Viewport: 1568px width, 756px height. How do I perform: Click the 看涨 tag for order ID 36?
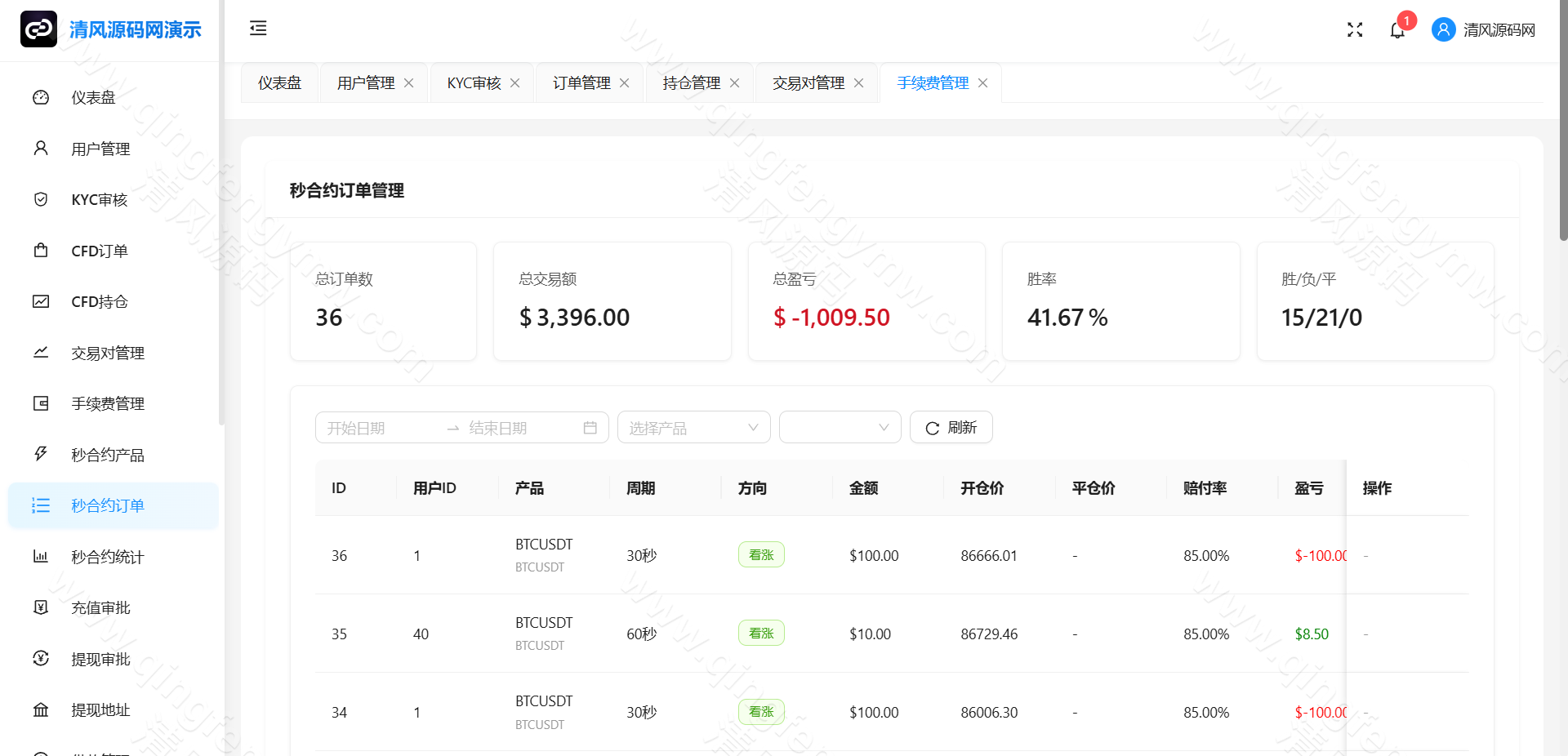click(x=760, y=554)
